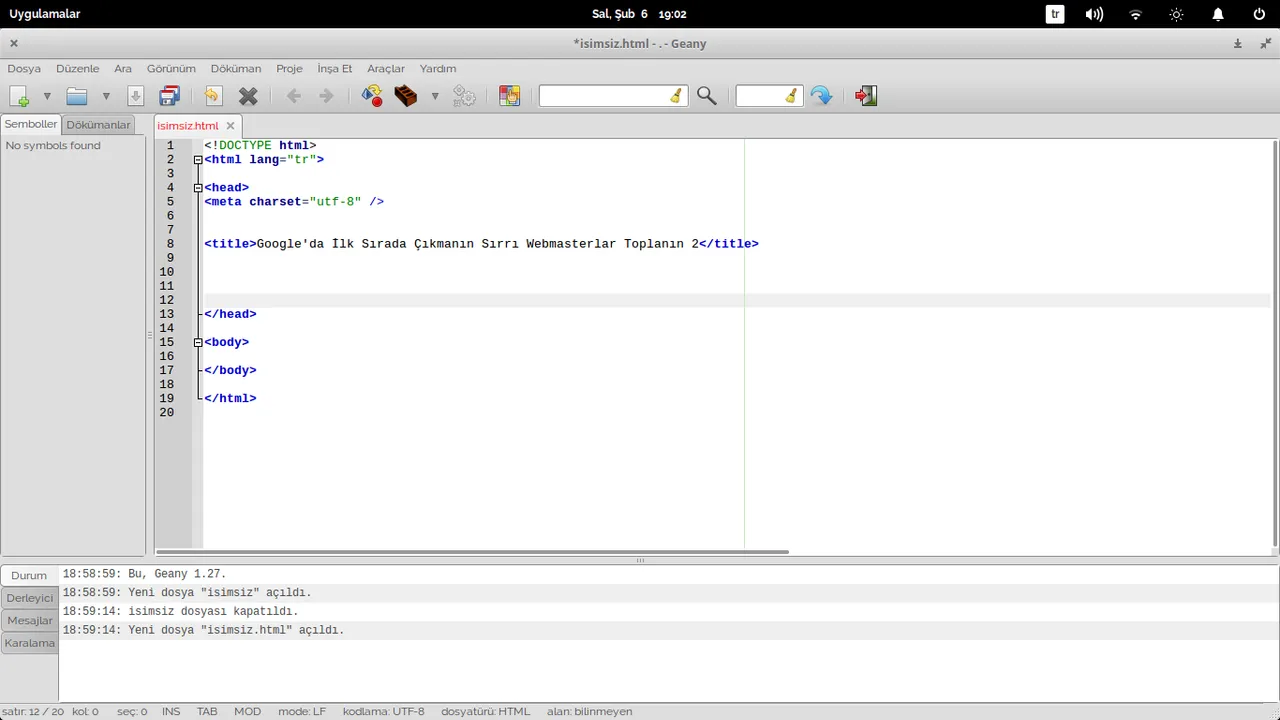Open the build options dropdown arrow

tap(435, 96)
